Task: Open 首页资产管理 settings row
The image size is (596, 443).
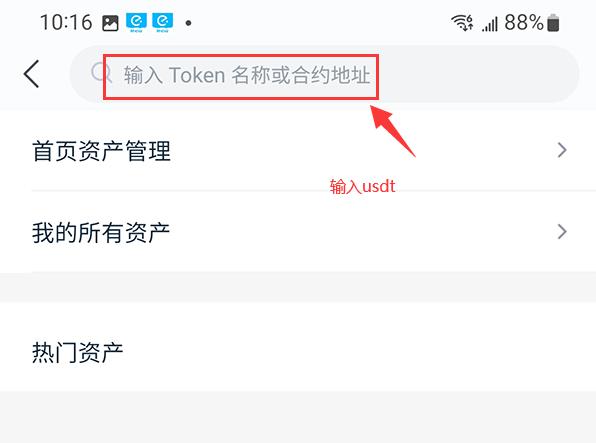Action: (298, 151)
